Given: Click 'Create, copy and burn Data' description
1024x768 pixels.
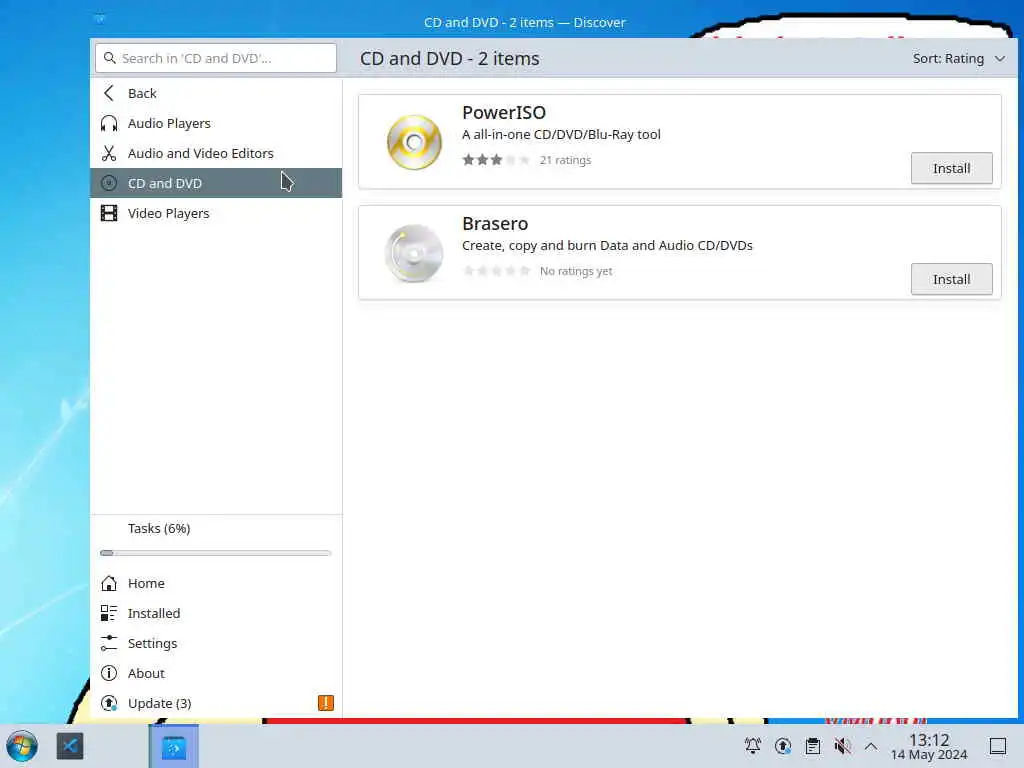Looking at the screenshot, I should click(607, 246).
